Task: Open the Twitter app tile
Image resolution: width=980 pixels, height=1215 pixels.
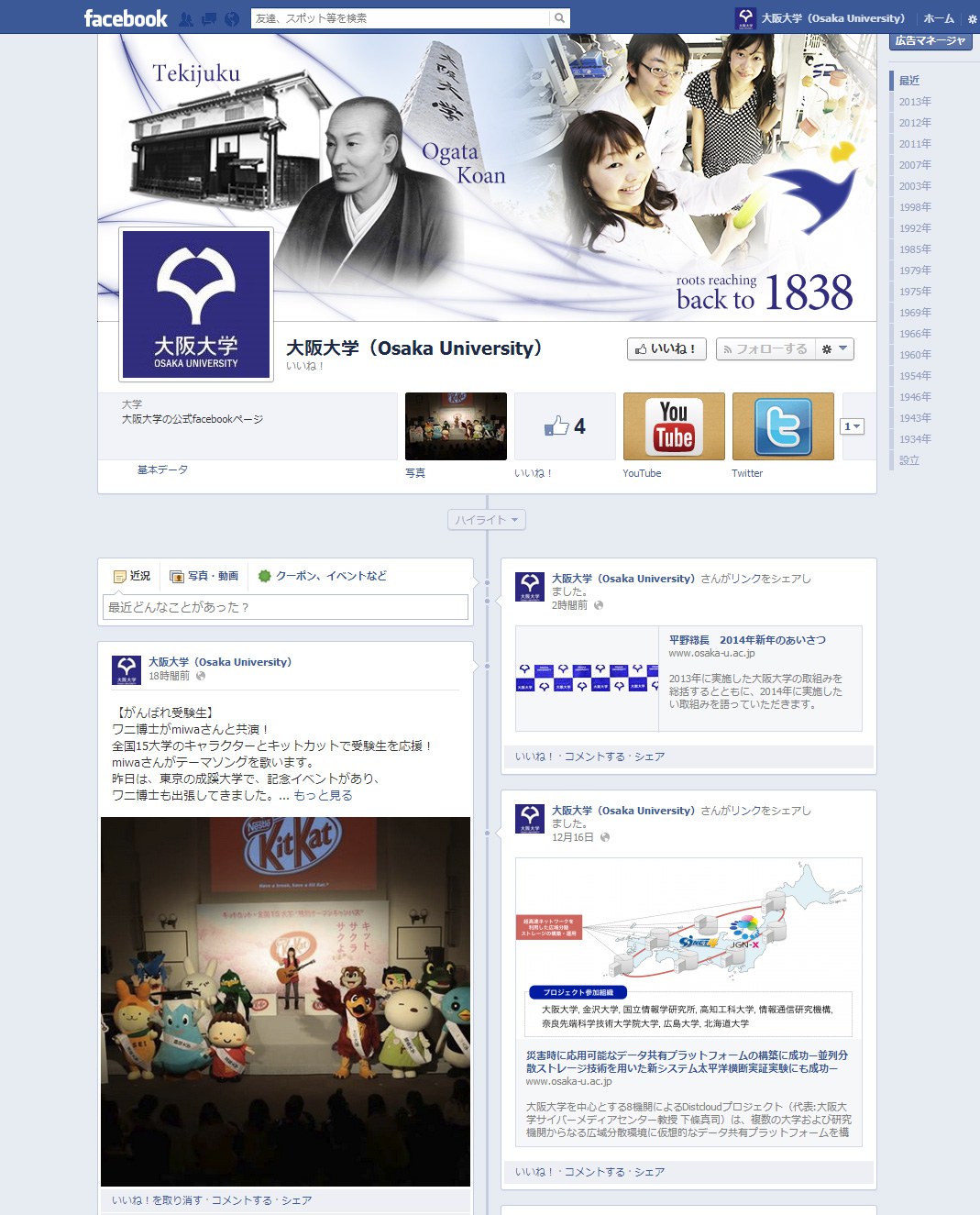Action: [x=783, y=426]
